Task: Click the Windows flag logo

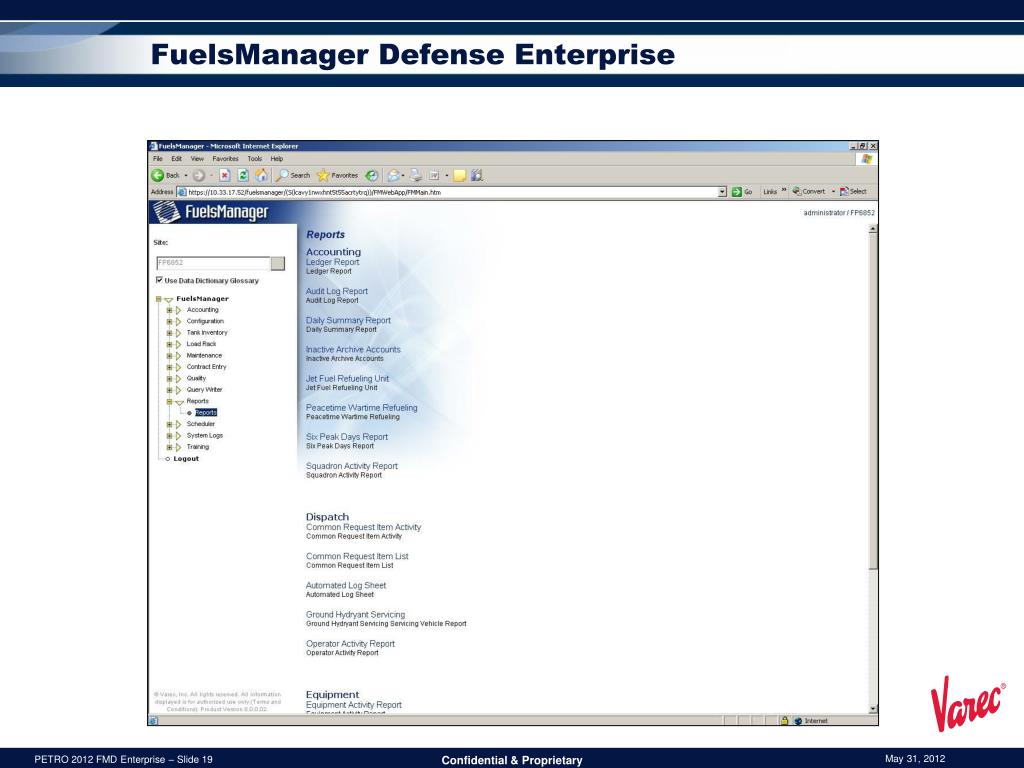Action: tap(867, 159)
